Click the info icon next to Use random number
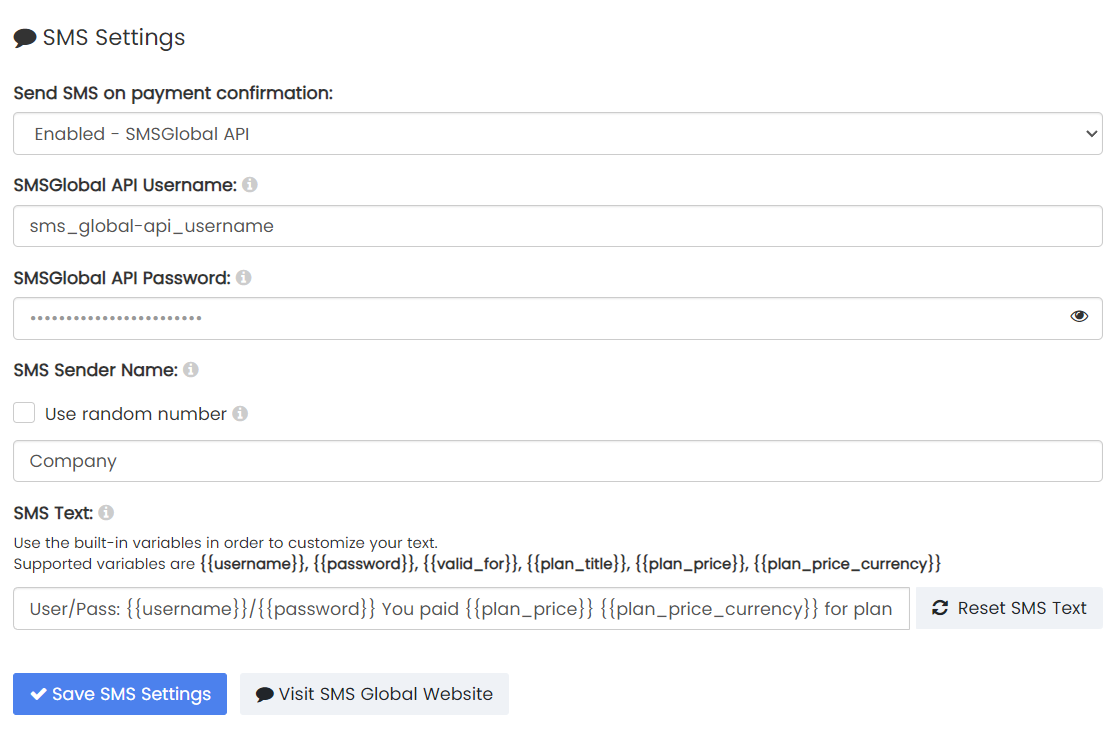The width and height of the screenshot is (1110, 750). (241, 414)
